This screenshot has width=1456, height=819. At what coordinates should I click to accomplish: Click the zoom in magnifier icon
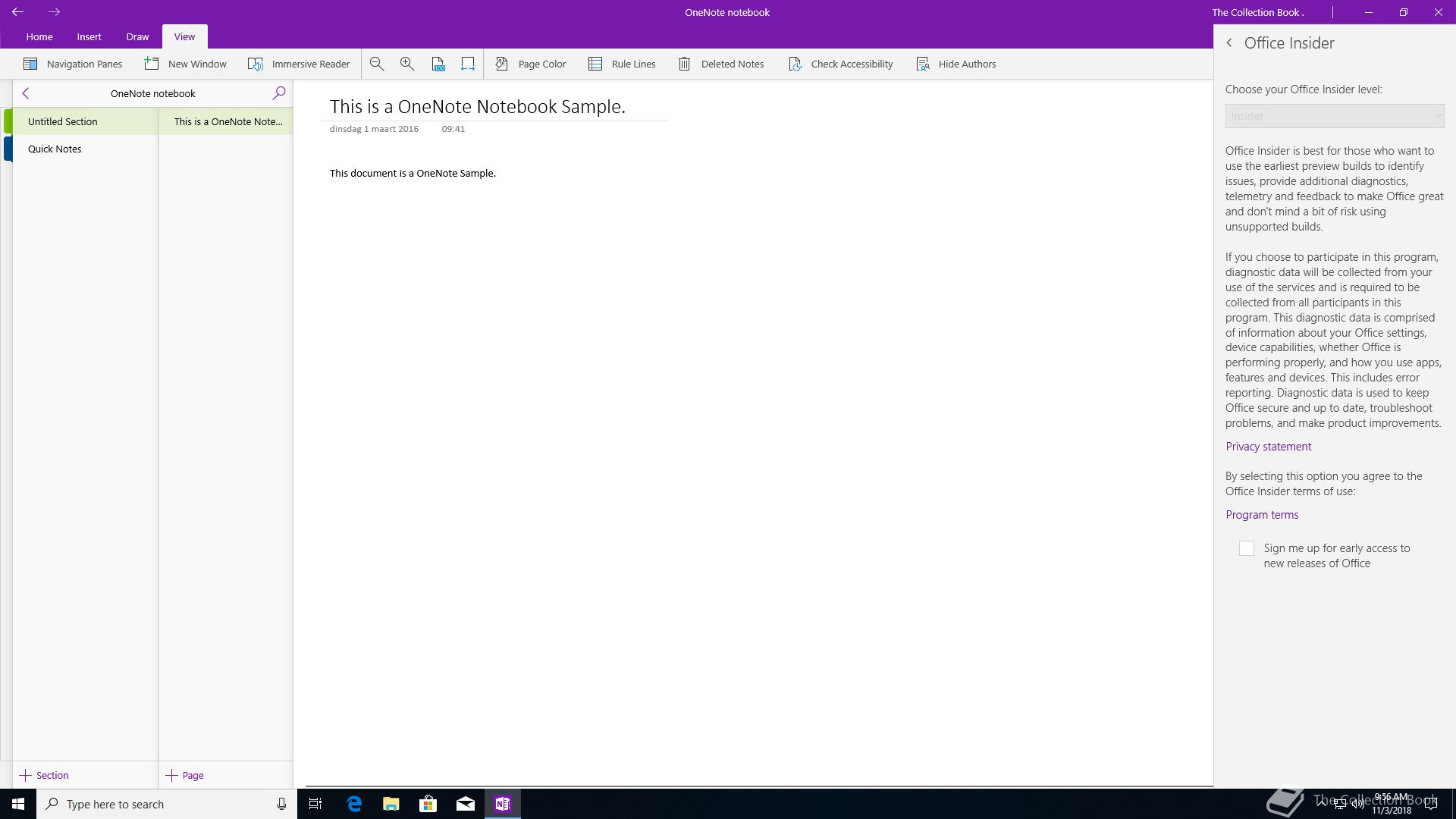[x=407, y=64]
